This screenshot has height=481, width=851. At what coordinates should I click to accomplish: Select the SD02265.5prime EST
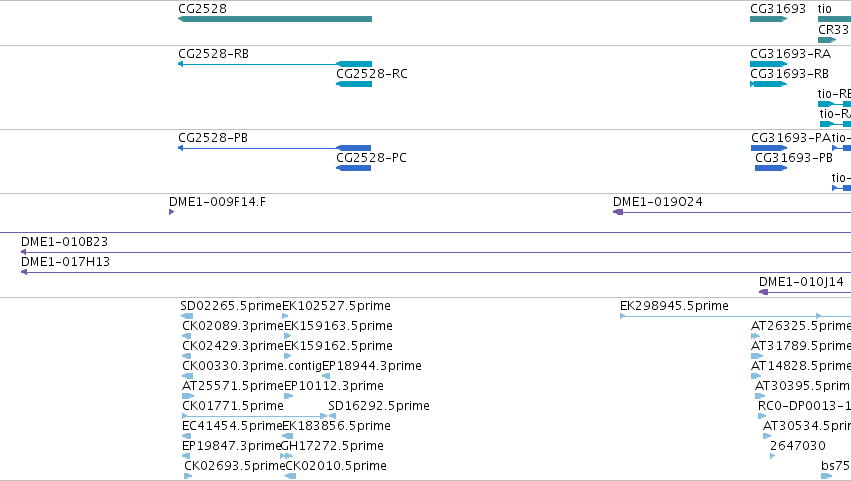[x=187, y=316]
